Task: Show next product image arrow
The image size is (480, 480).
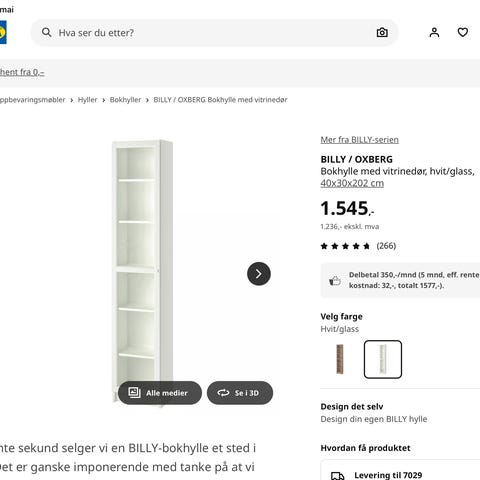Action: coord(259,274)
